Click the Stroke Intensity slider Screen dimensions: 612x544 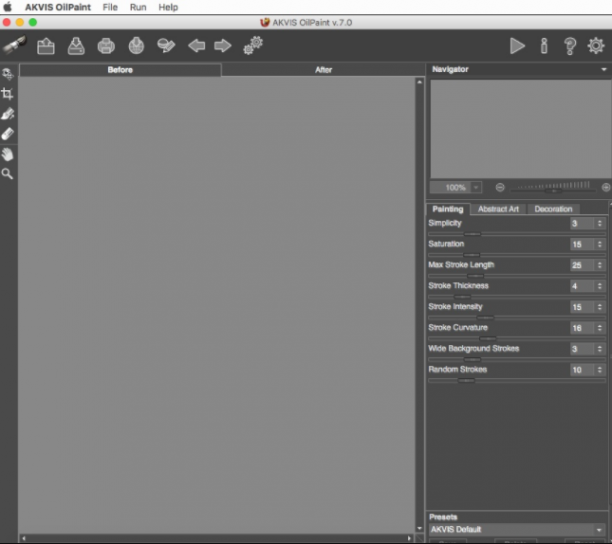point(517,318)
